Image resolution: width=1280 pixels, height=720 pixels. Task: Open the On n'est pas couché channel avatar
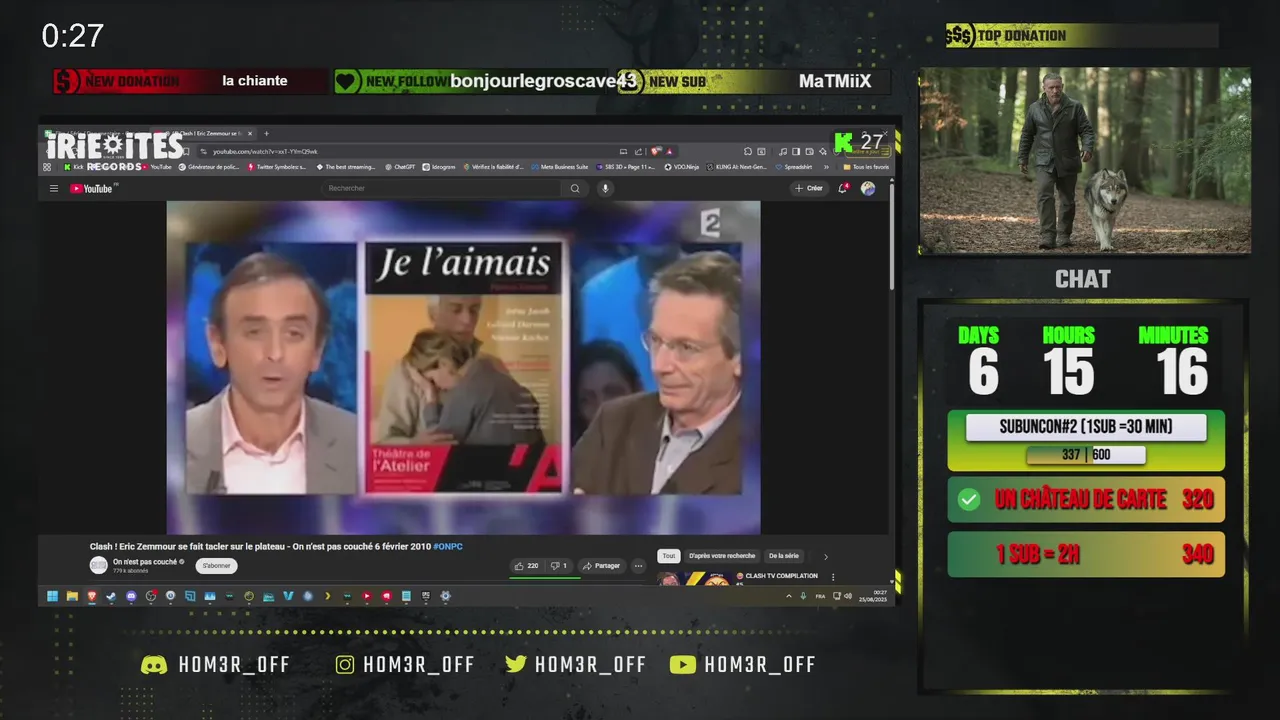98,565
